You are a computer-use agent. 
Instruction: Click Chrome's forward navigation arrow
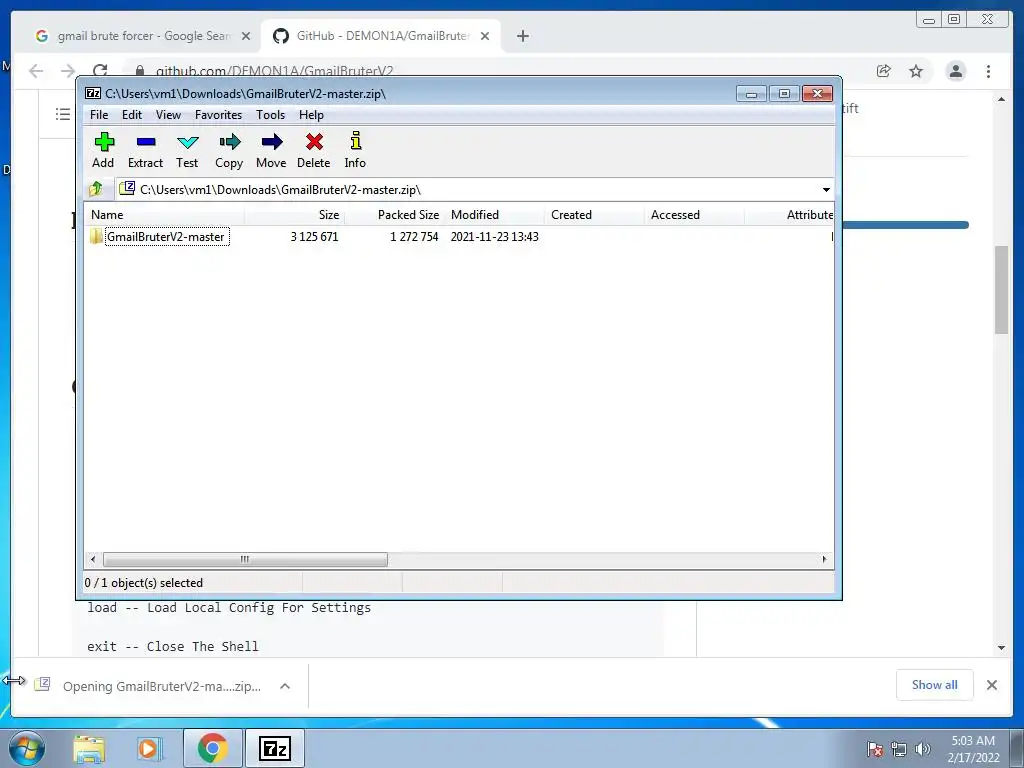(68, 71)
